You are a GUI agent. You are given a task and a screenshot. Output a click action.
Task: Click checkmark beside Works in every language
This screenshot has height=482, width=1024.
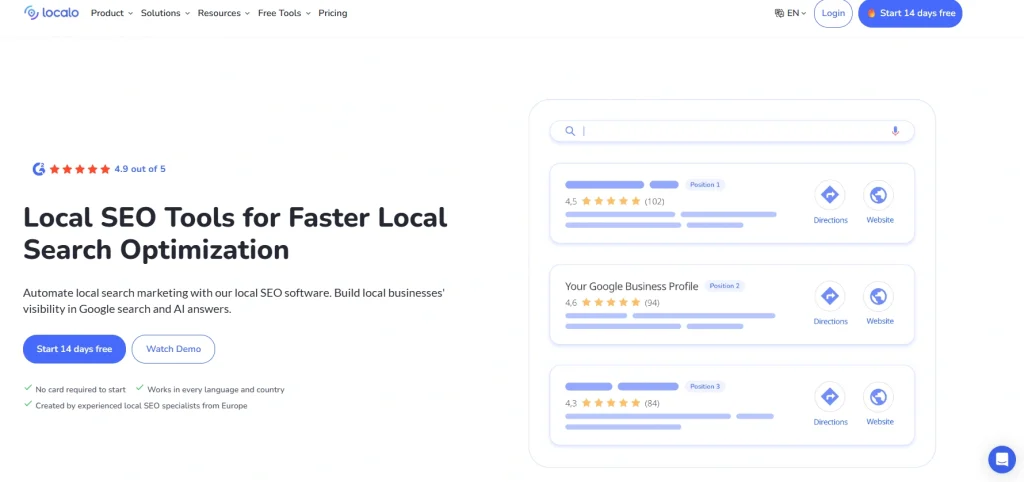click(140, 388)
